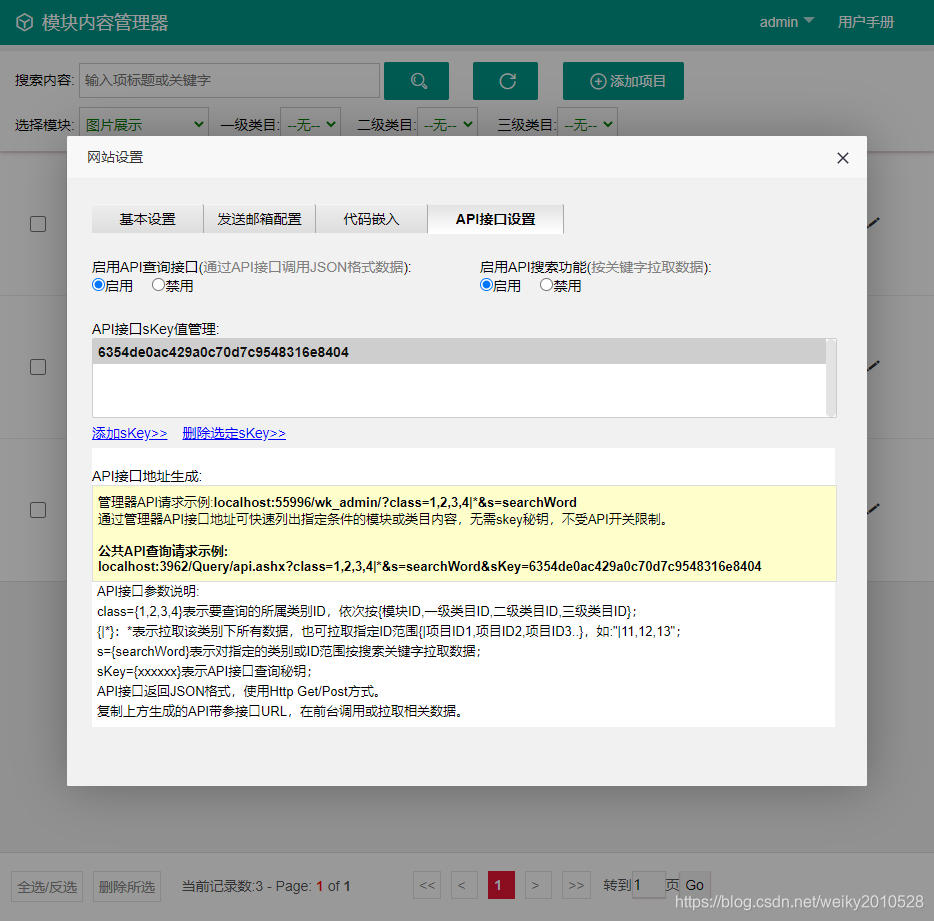Click the second row edit pencil icon

(x=873, y=366)
